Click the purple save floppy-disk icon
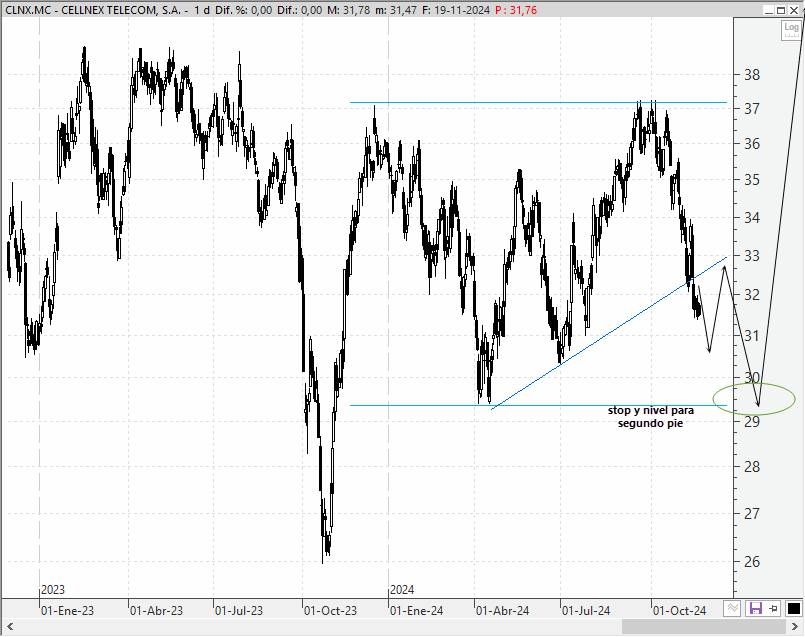The width and height of the screenshot is (805, 637). point(756,609)
